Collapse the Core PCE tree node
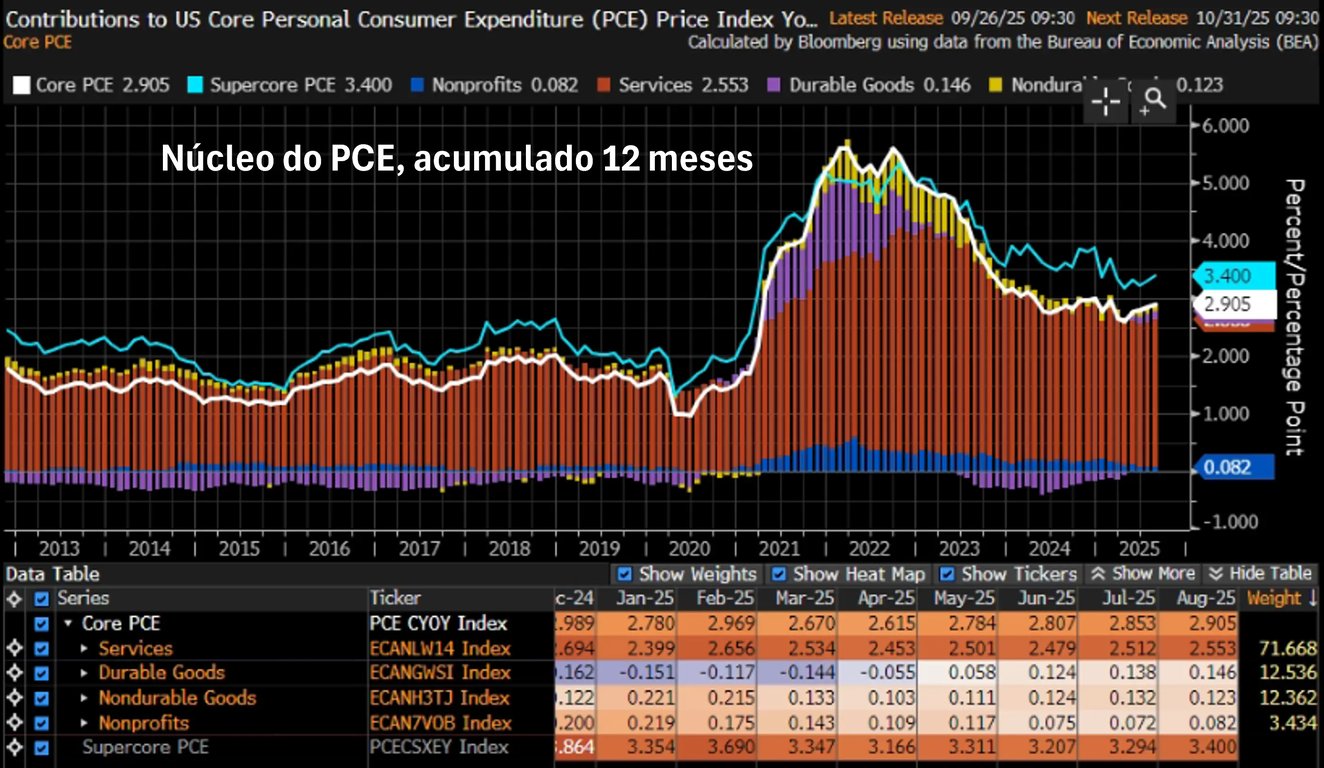This screenshot has width=1324, height=768. pos(68,624)
